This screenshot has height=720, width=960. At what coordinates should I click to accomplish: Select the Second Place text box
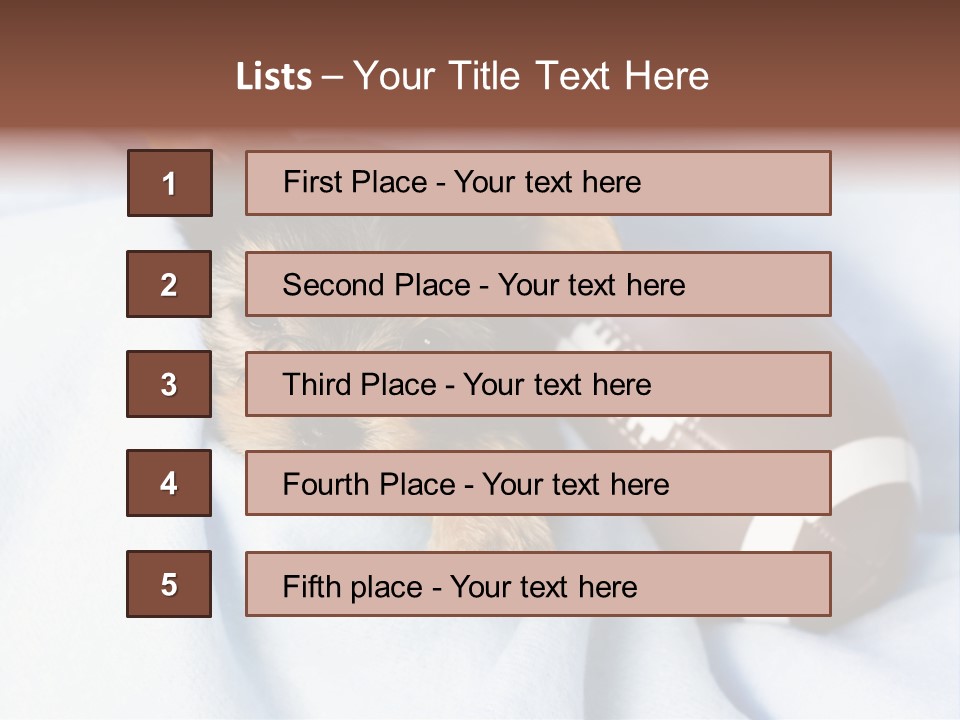pyautogui.click(x=538, y=284)
